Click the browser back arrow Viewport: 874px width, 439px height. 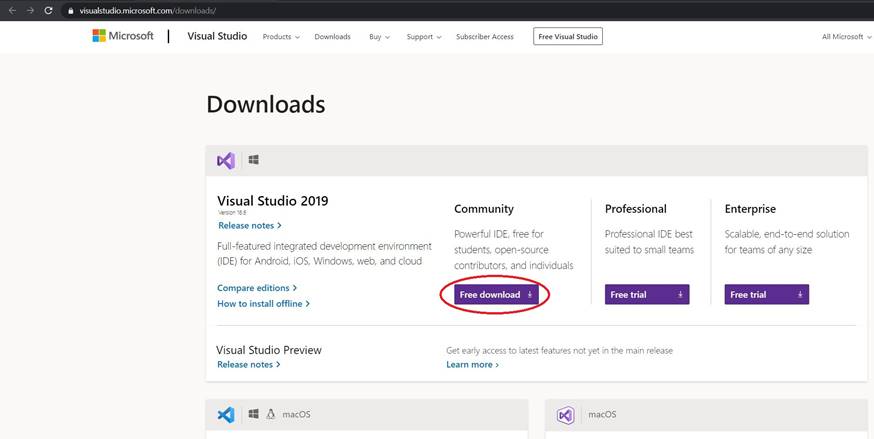[x=10, y=10]
